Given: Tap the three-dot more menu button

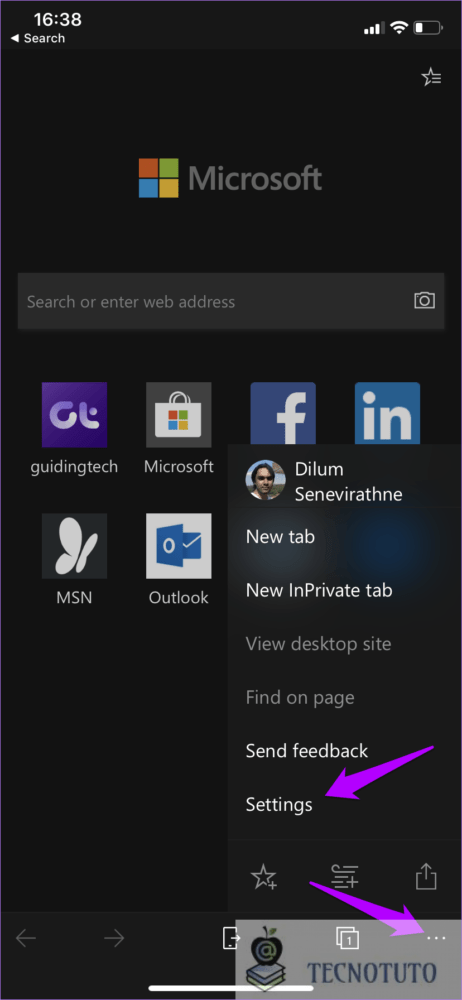Looking at the screenshot, I should pyautogui.click(x=436, y=938).
